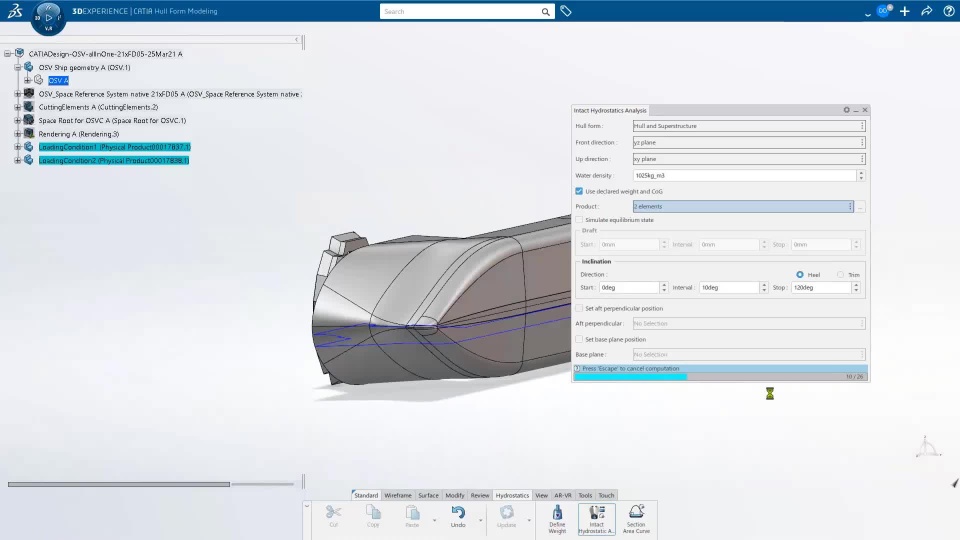Click the Rendering A node icon
Image resolution: width=960 pixels, height=540 pixels.
point(28,133)
